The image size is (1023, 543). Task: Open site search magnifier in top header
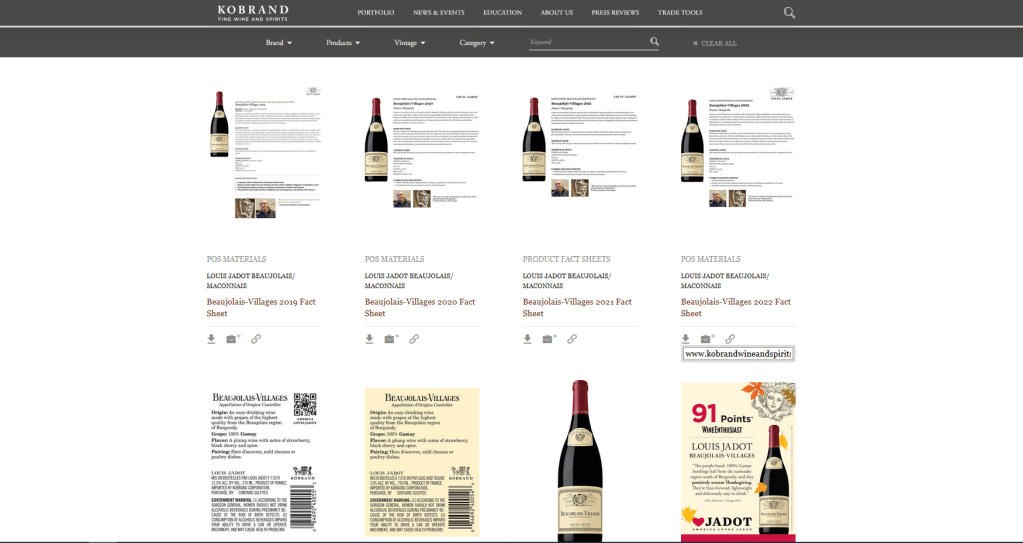[x=789, y=13]
